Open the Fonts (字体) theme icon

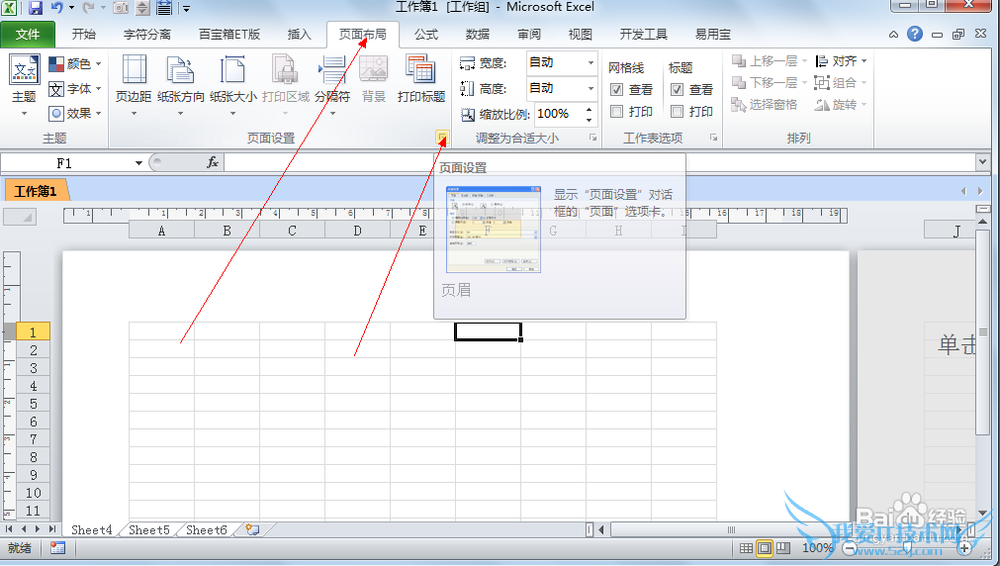point(56,89)
